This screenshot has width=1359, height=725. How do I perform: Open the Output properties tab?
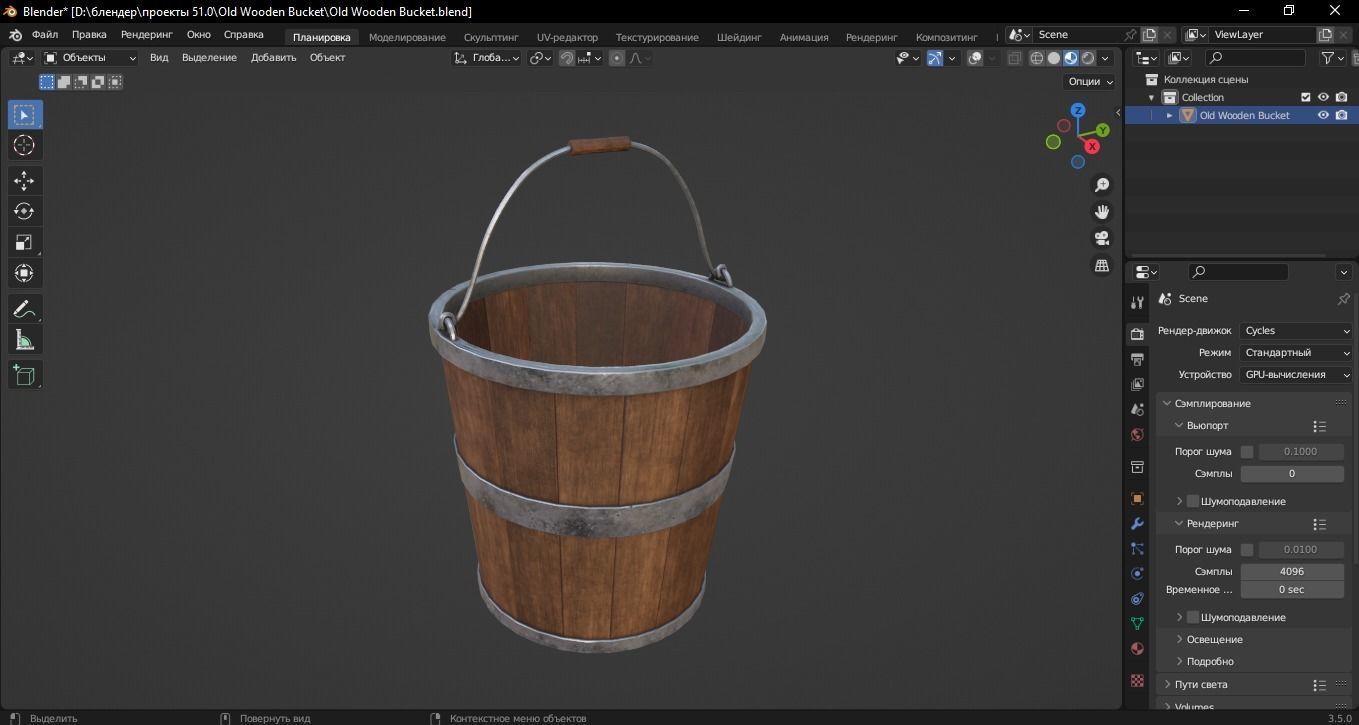(1137, 359)
